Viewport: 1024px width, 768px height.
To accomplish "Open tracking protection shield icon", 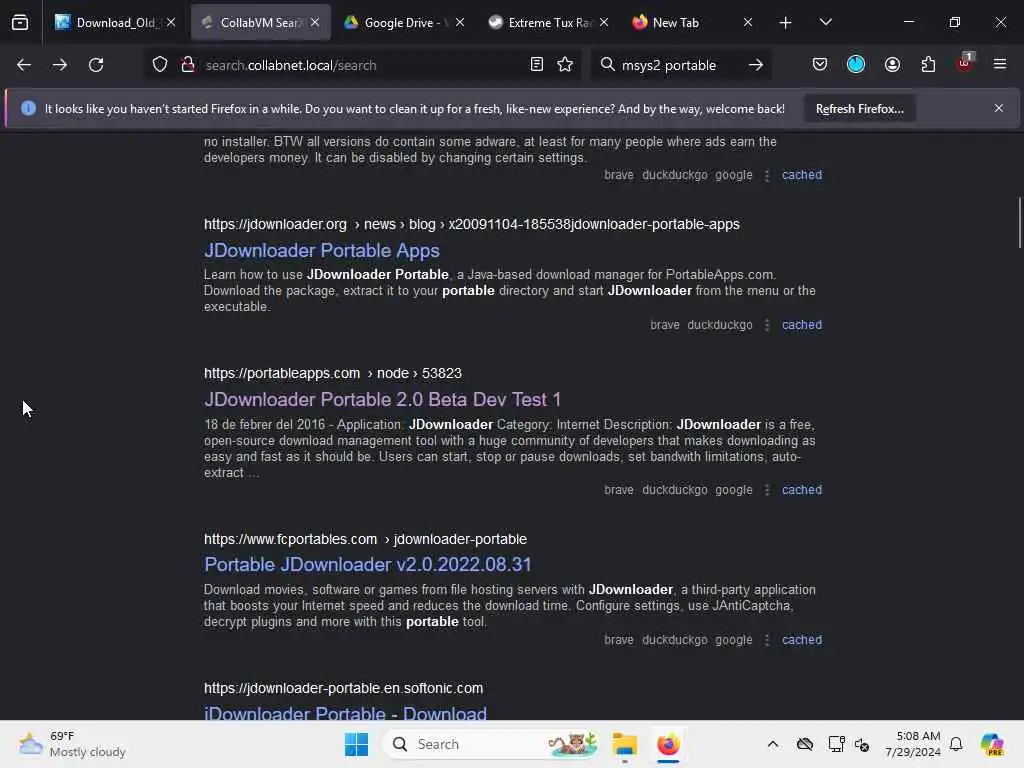I will pos(160,65).
